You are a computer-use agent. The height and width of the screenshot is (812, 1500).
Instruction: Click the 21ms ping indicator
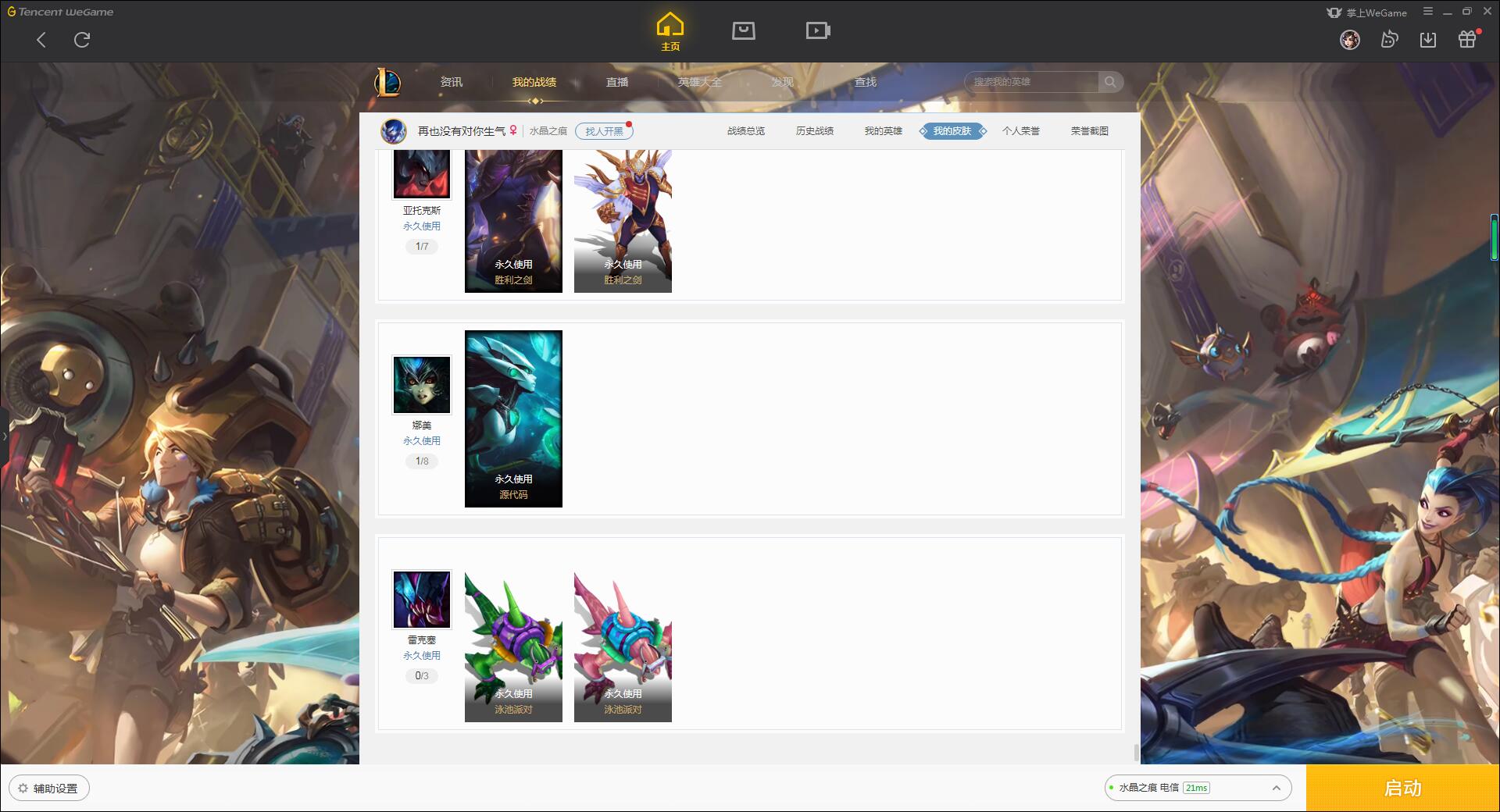[x=1196, y=789]
